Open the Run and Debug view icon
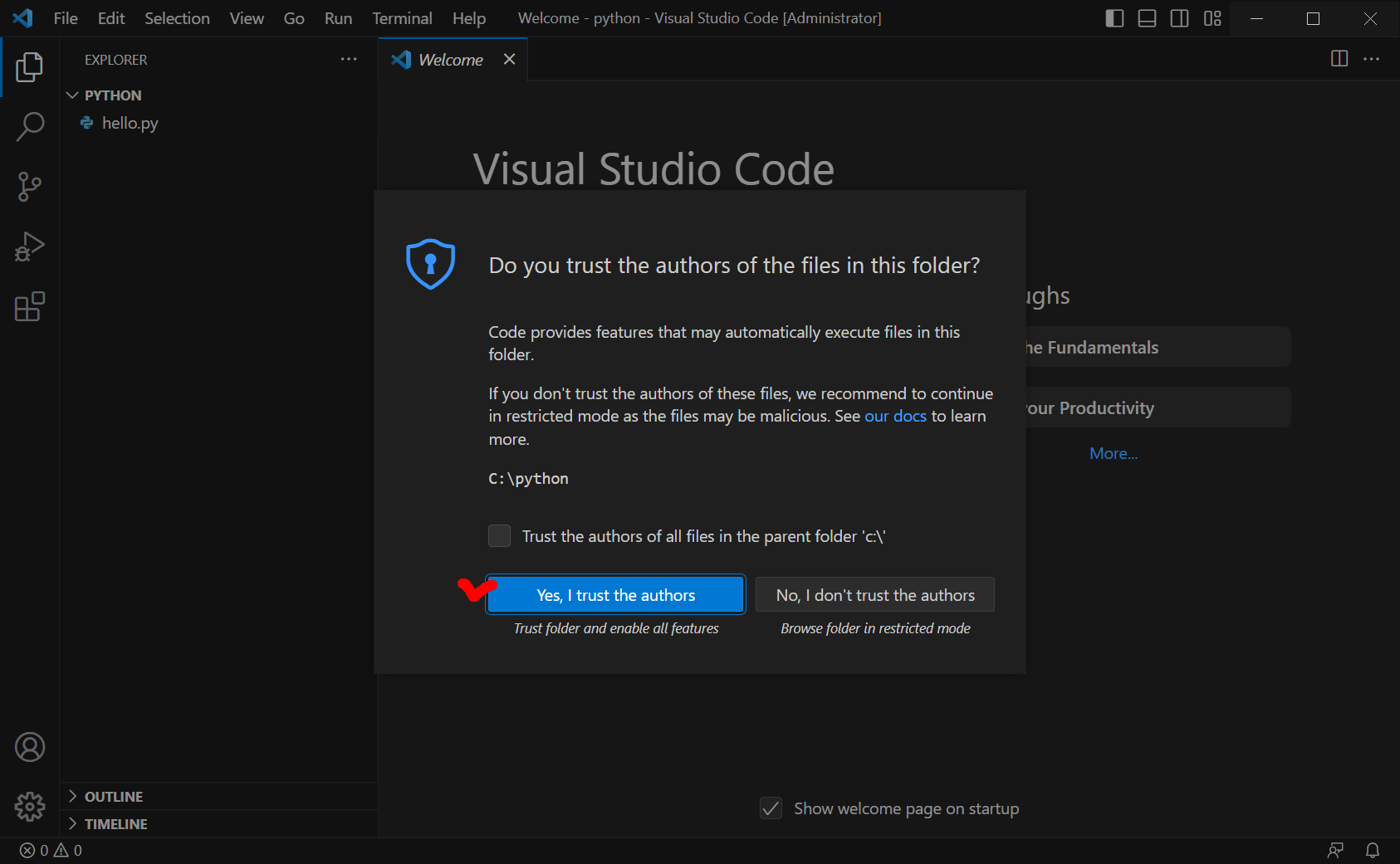 click(29, 247)
